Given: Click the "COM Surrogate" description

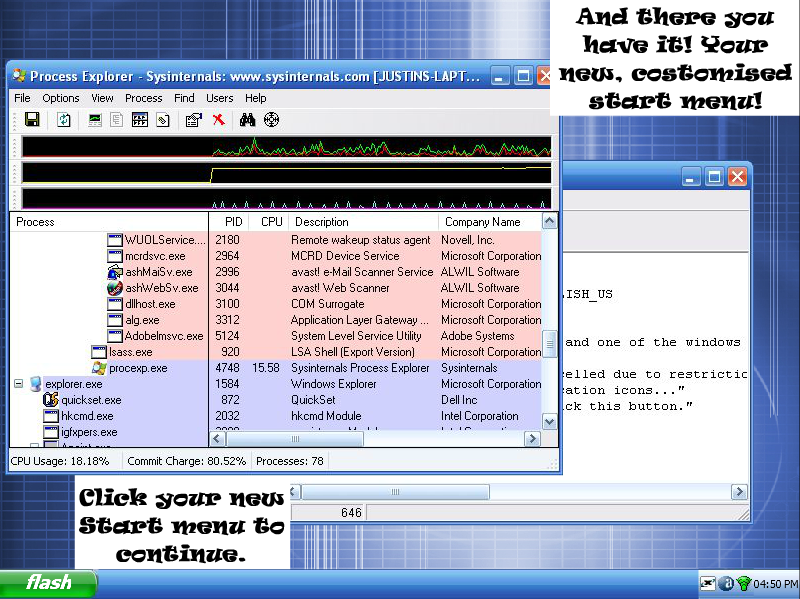Looking at the screenshot, I should (x=328, y=304).
